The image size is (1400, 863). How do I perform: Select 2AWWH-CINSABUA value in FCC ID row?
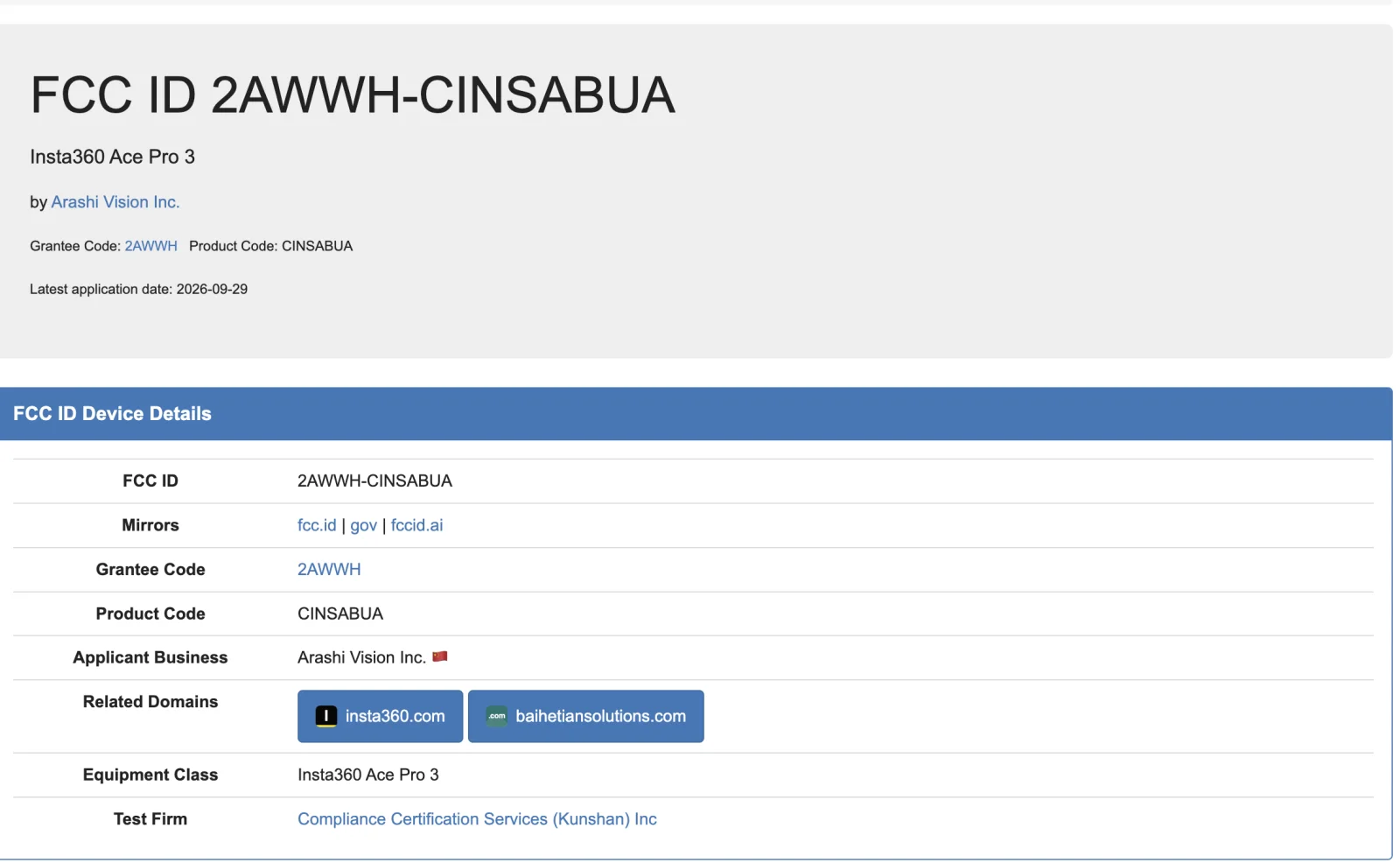tap(374, 481)
